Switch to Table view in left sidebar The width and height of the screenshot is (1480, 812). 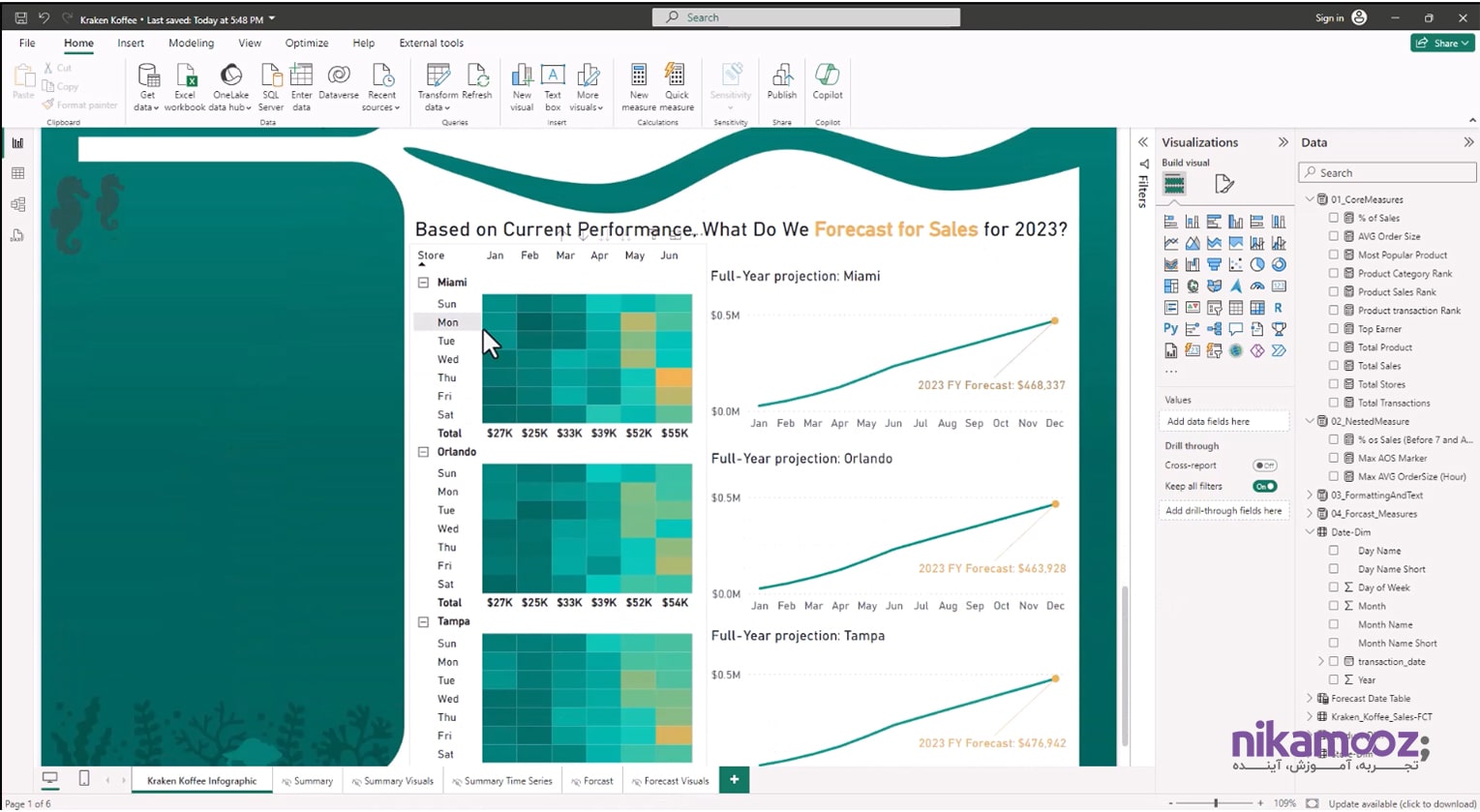17,173
